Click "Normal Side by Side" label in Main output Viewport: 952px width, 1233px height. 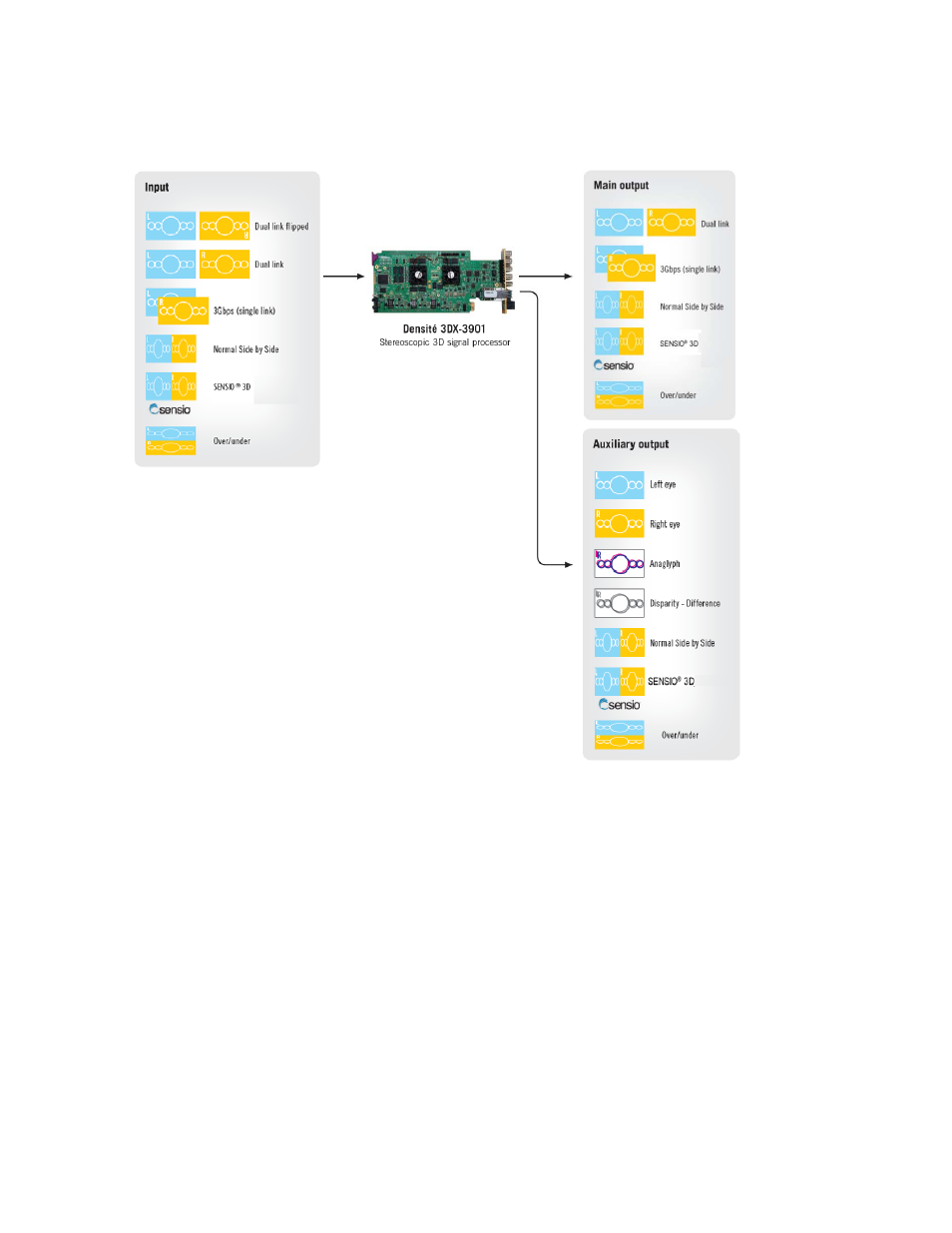pyautogui.click(x=692, y=307)
